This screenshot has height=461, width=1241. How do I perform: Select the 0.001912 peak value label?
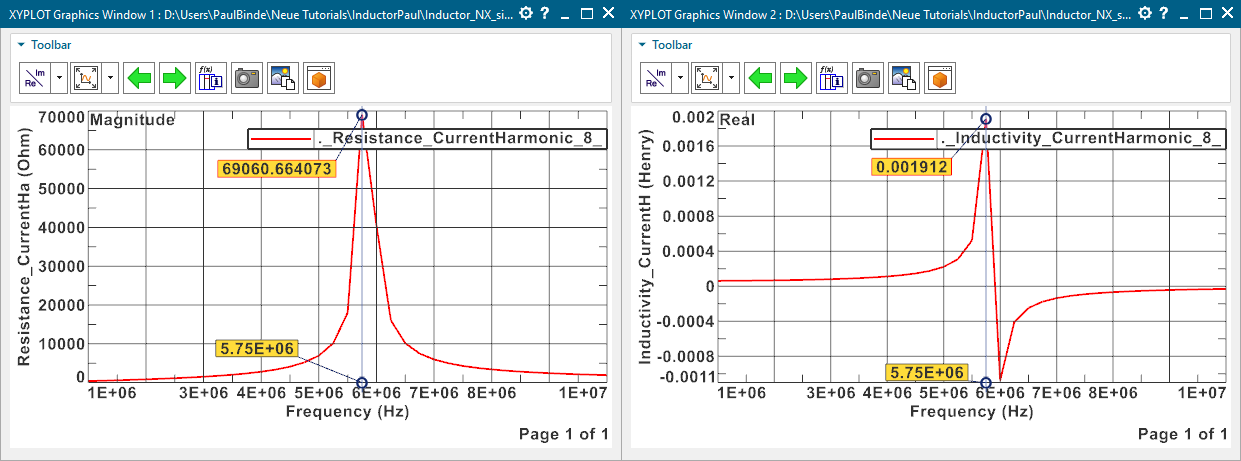912,167
